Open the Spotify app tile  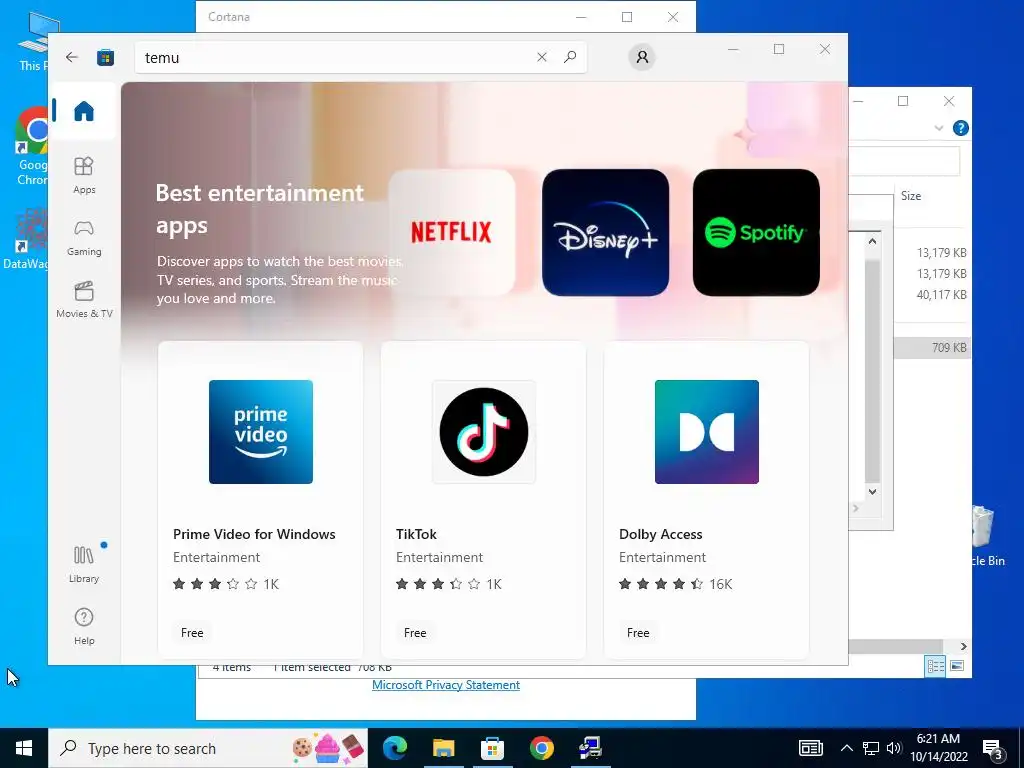coord(756,232)
